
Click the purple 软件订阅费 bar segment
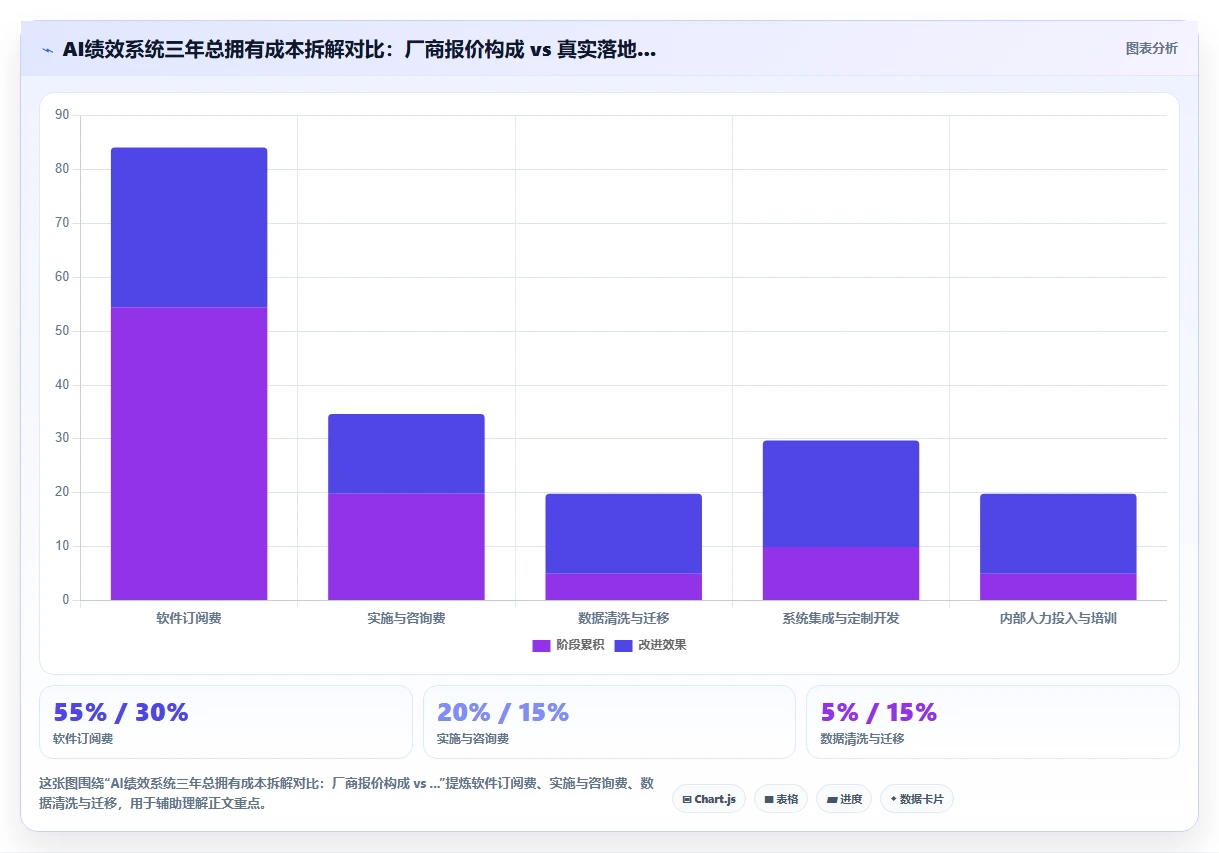tap(189, 453)
